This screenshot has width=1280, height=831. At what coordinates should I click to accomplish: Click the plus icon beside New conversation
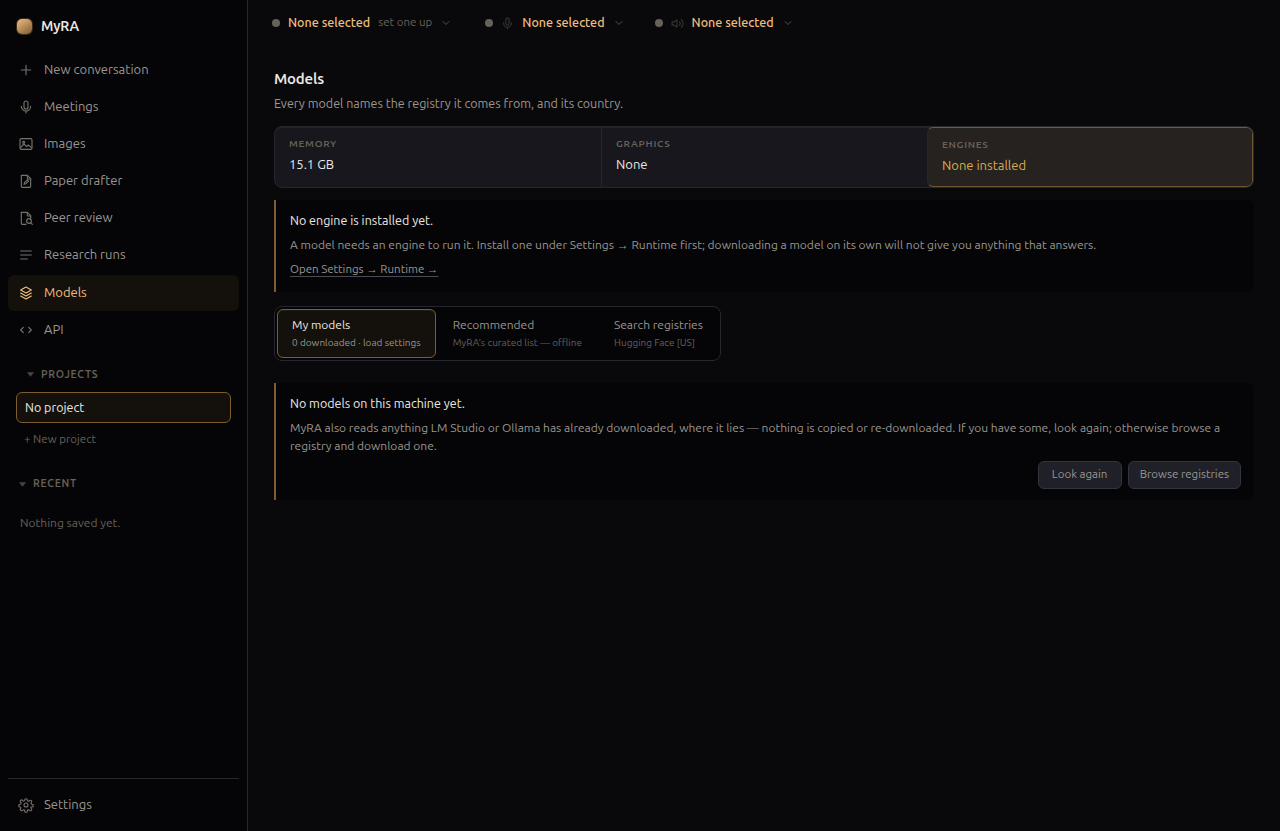[x=26, y=70]
